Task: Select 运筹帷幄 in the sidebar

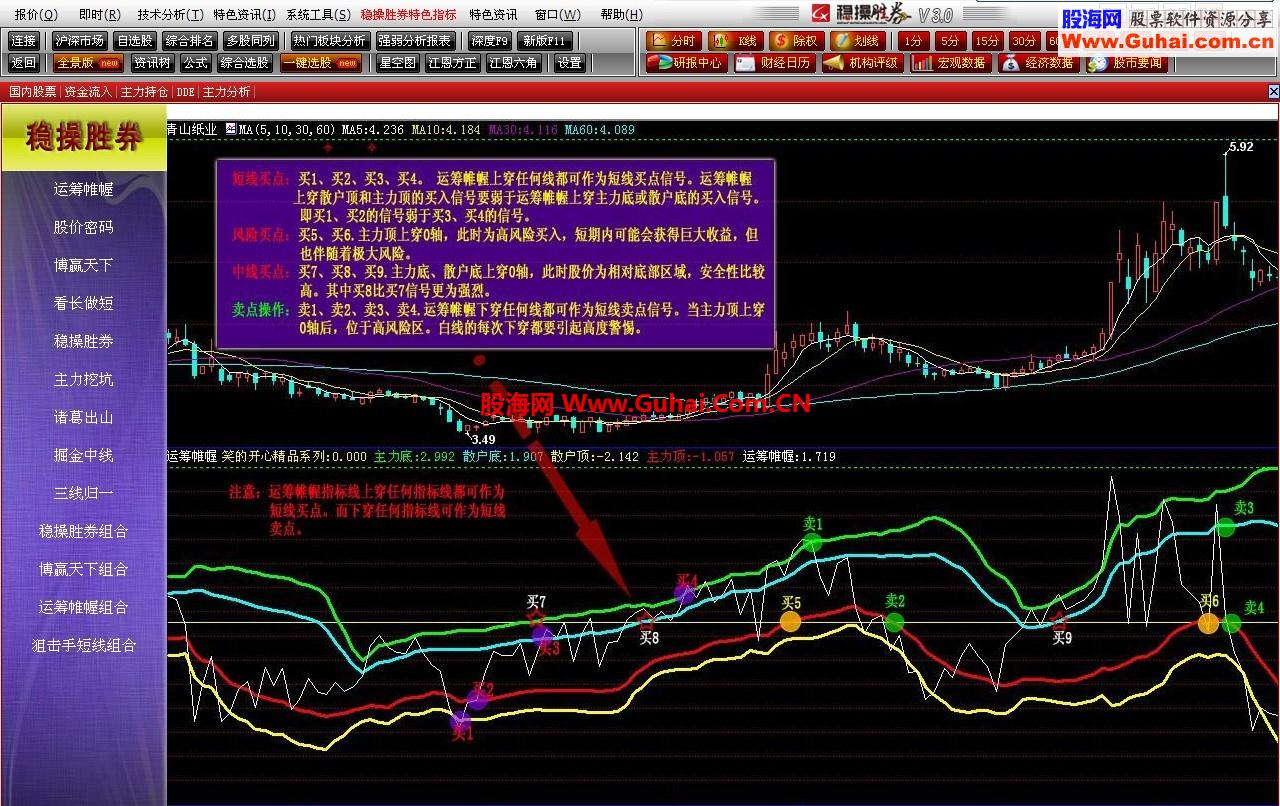Action: [x=84, y=189]
